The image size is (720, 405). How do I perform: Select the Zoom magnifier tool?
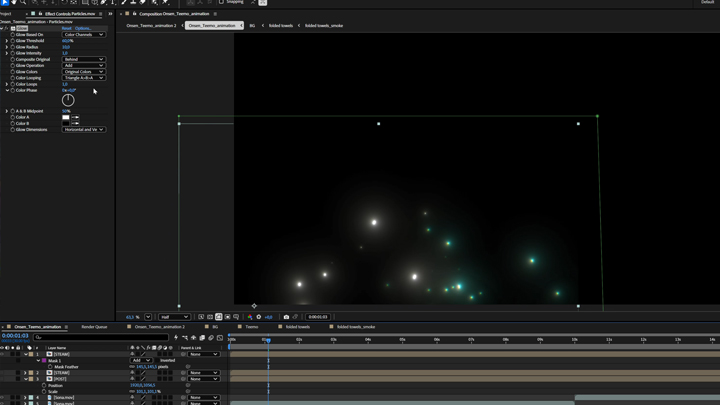pyautogui.click(x=23, y=2)
